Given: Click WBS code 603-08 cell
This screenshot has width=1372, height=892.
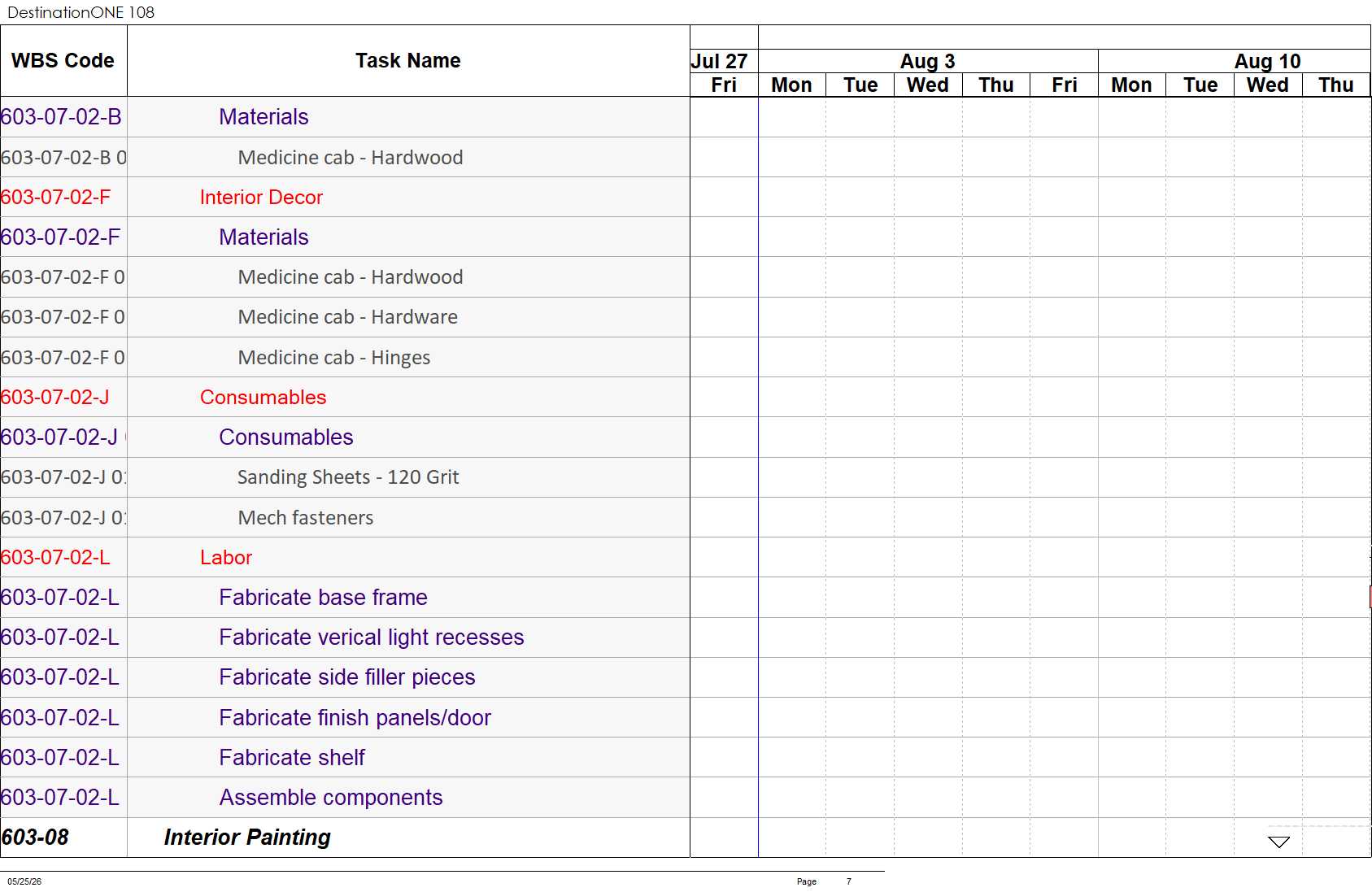Looking at the screenshot, I should (x=35, y=838).
